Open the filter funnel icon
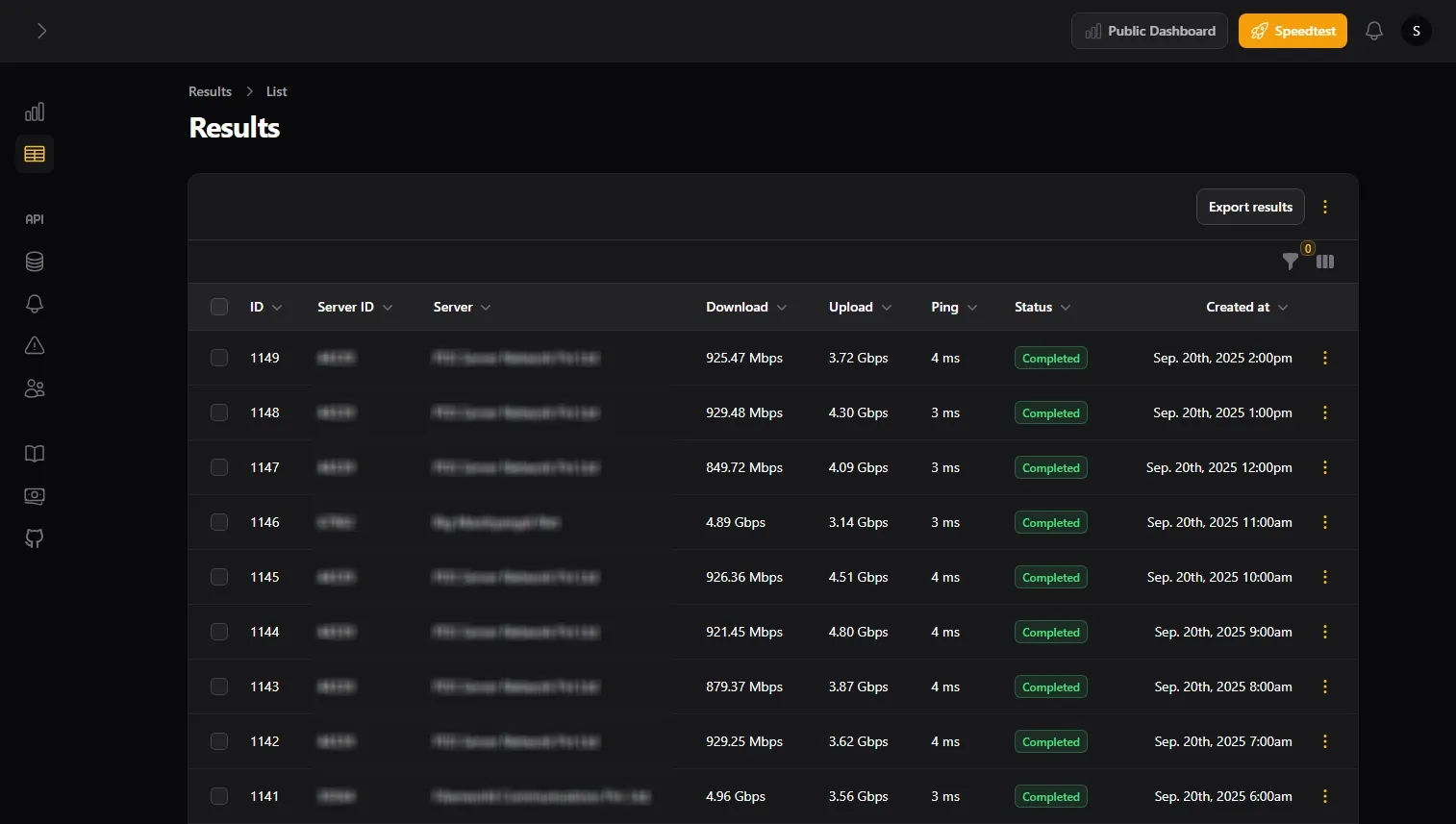The width and height of the screenshot is (1456, 824). click(1291, 262)
